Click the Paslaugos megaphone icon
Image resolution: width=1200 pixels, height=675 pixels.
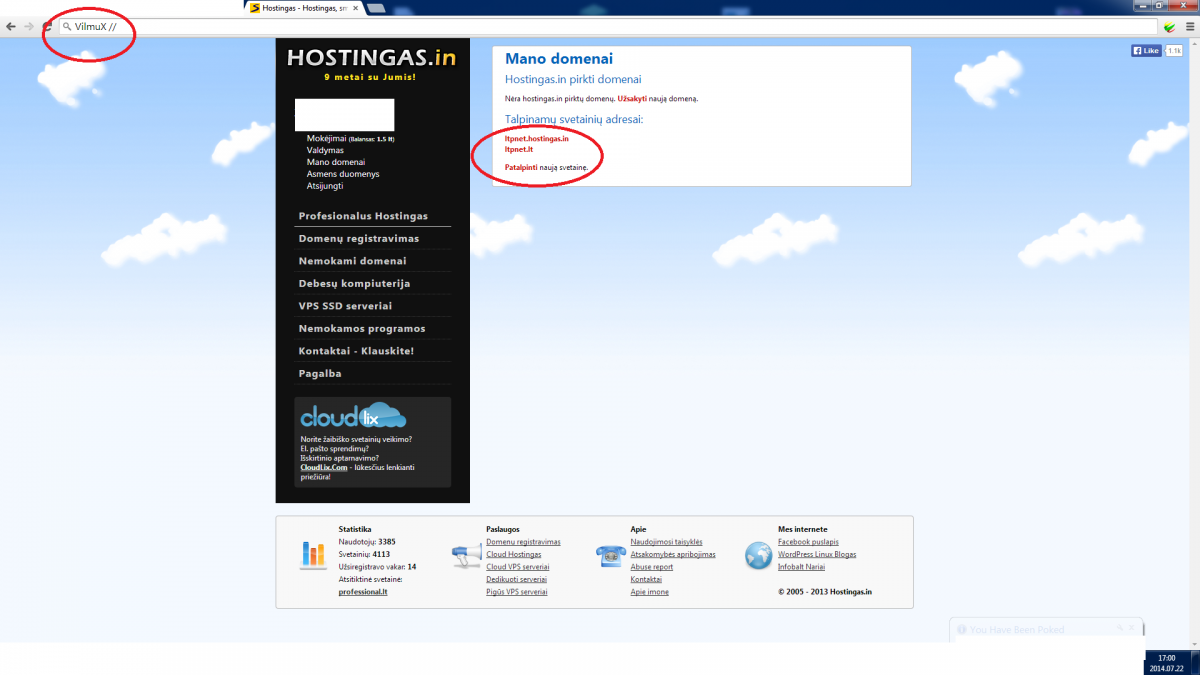pos(466,556)
